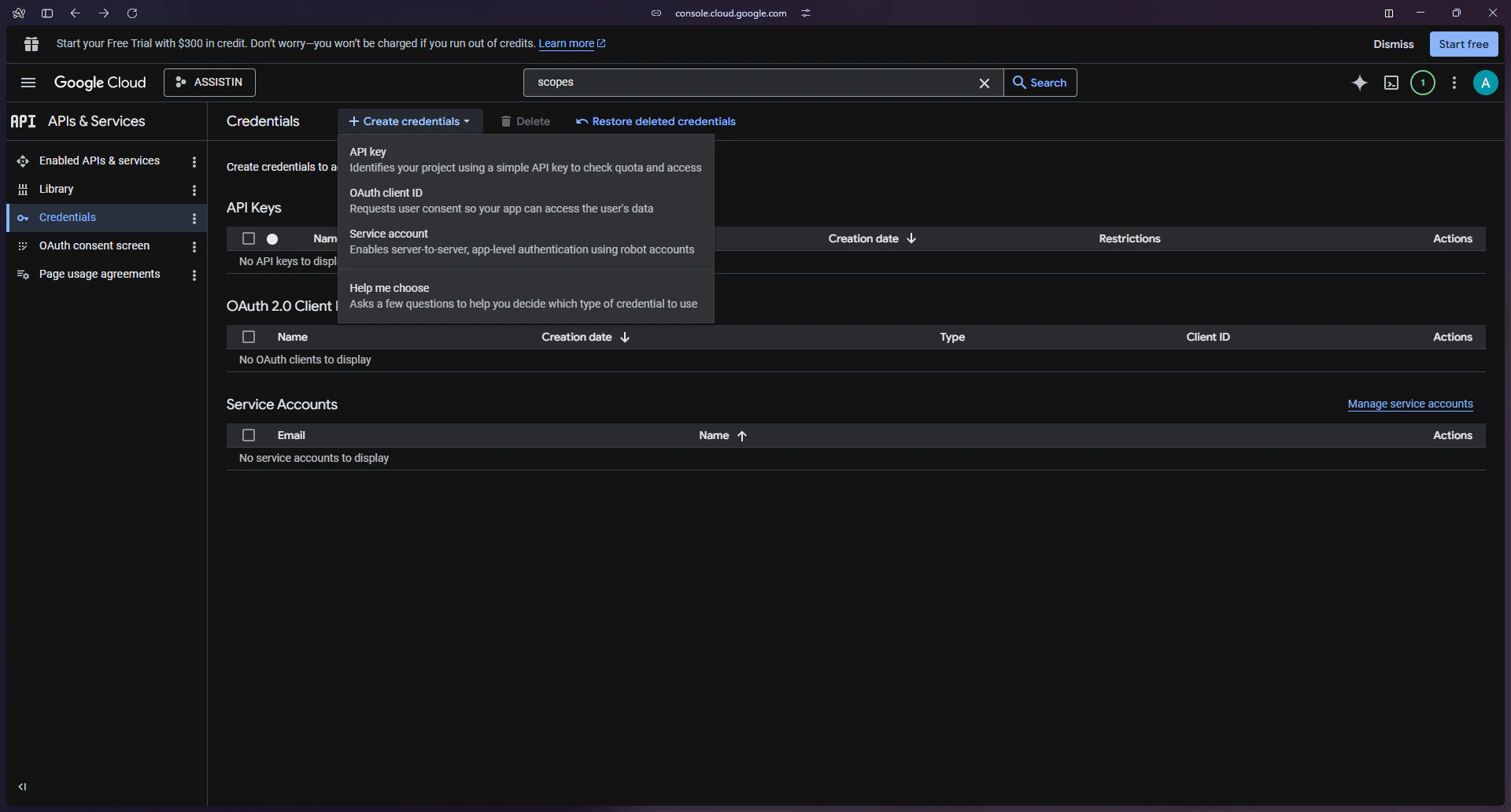The width and height of the screenshot is (1511, 812).
Task: Click the console.cloud.google.com address bar
Action: (x=730, y=13)
